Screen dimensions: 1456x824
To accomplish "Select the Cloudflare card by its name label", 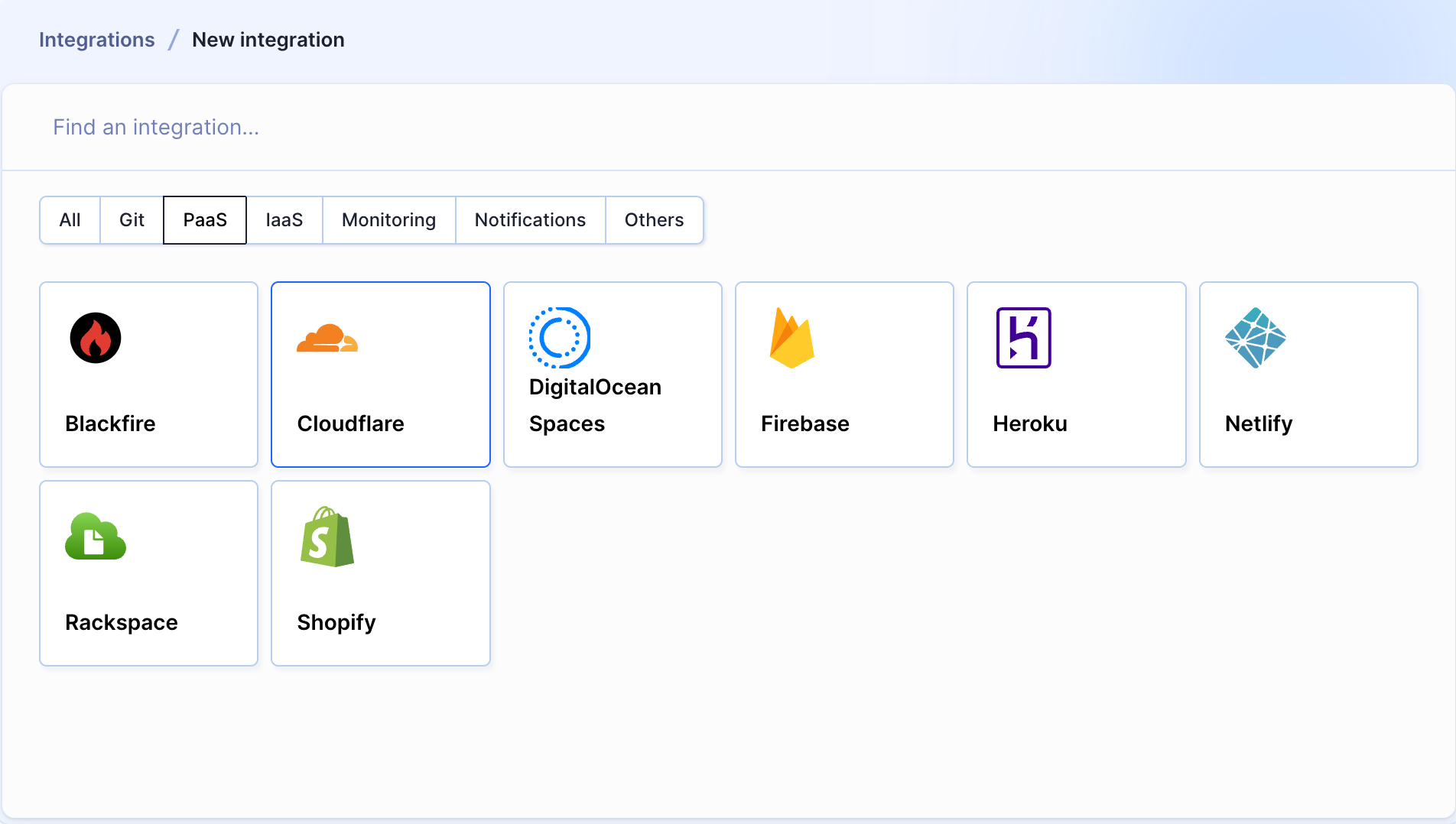I will click(x=351, y=423).
